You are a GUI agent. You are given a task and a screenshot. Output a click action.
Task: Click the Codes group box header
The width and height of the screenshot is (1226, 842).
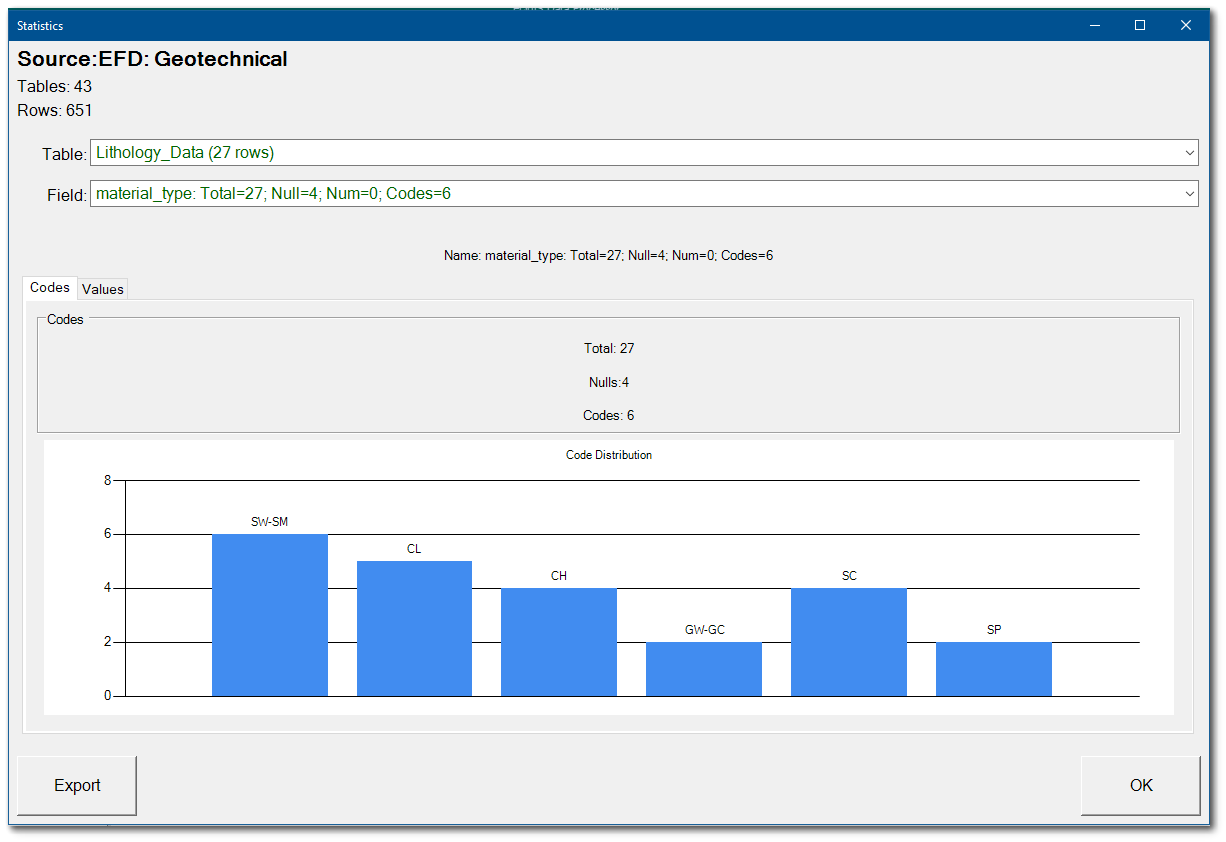pyautogui.click(x=64, y=319)
